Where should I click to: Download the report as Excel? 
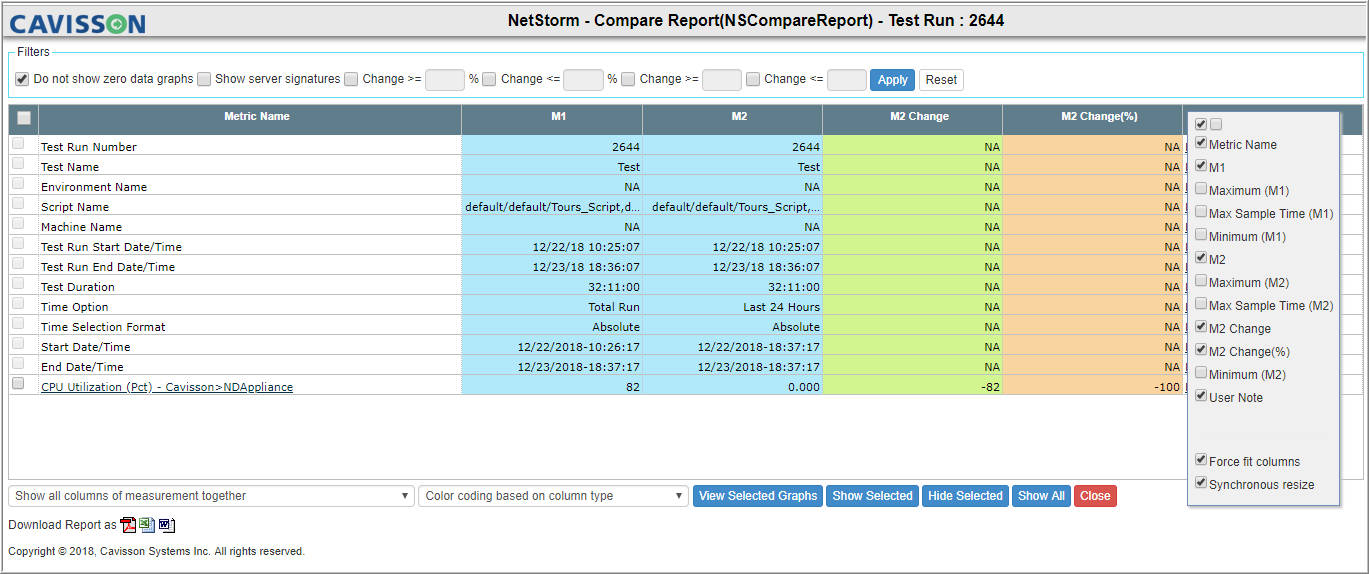(x=147, y=525)
